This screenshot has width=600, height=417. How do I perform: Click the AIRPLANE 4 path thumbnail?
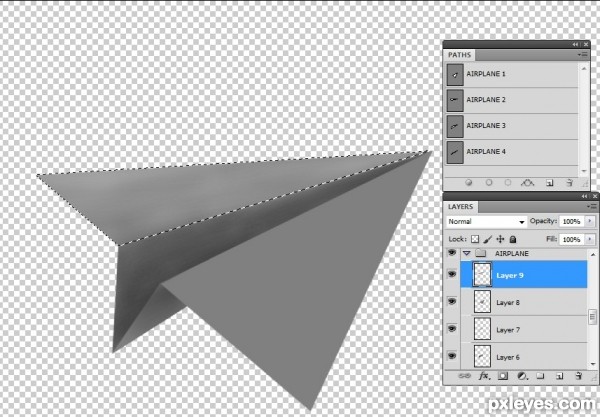pyautogui.click(x=455, y=152)
